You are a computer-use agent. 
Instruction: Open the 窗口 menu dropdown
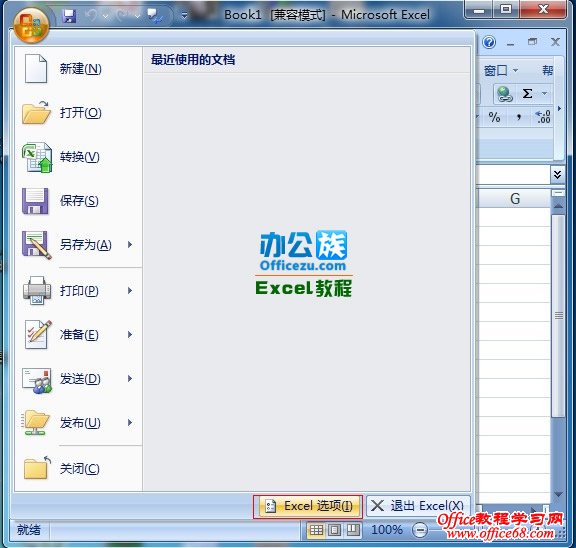[500, 70]
